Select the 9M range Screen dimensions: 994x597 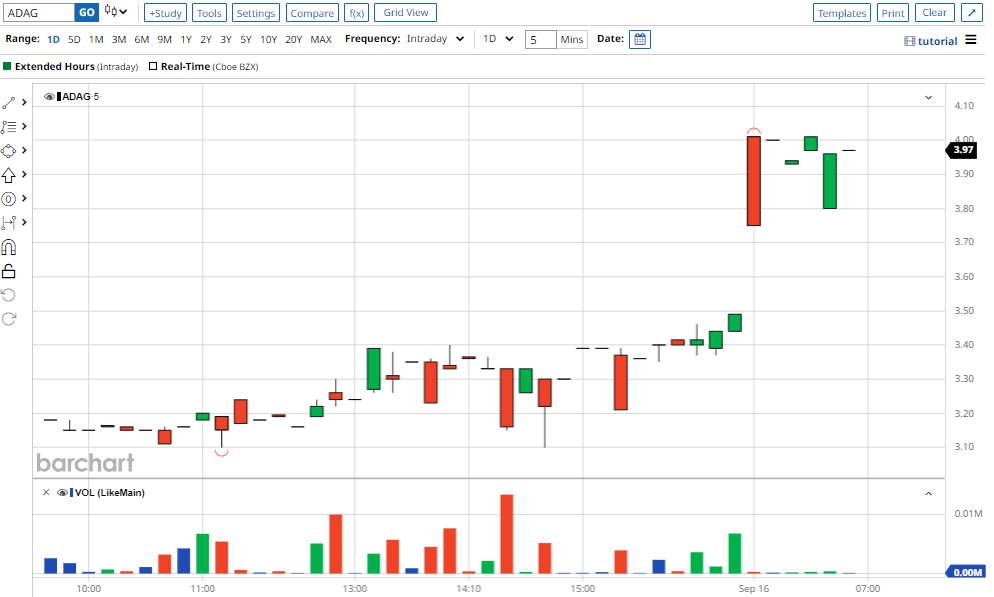point(164,39)
